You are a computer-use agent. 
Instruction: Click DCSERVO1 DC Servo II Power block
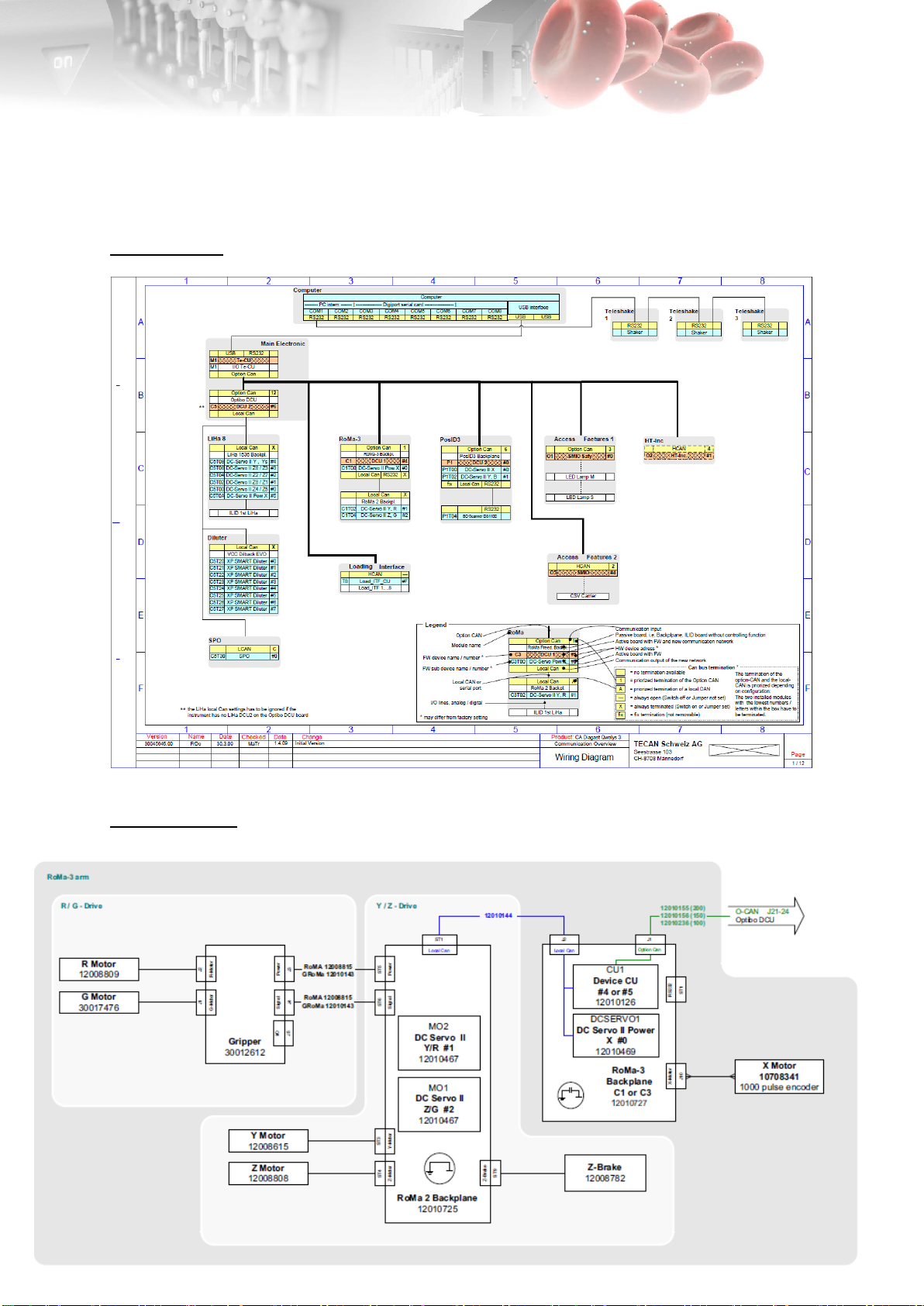pyautogui.click(x=615, y=1035)
